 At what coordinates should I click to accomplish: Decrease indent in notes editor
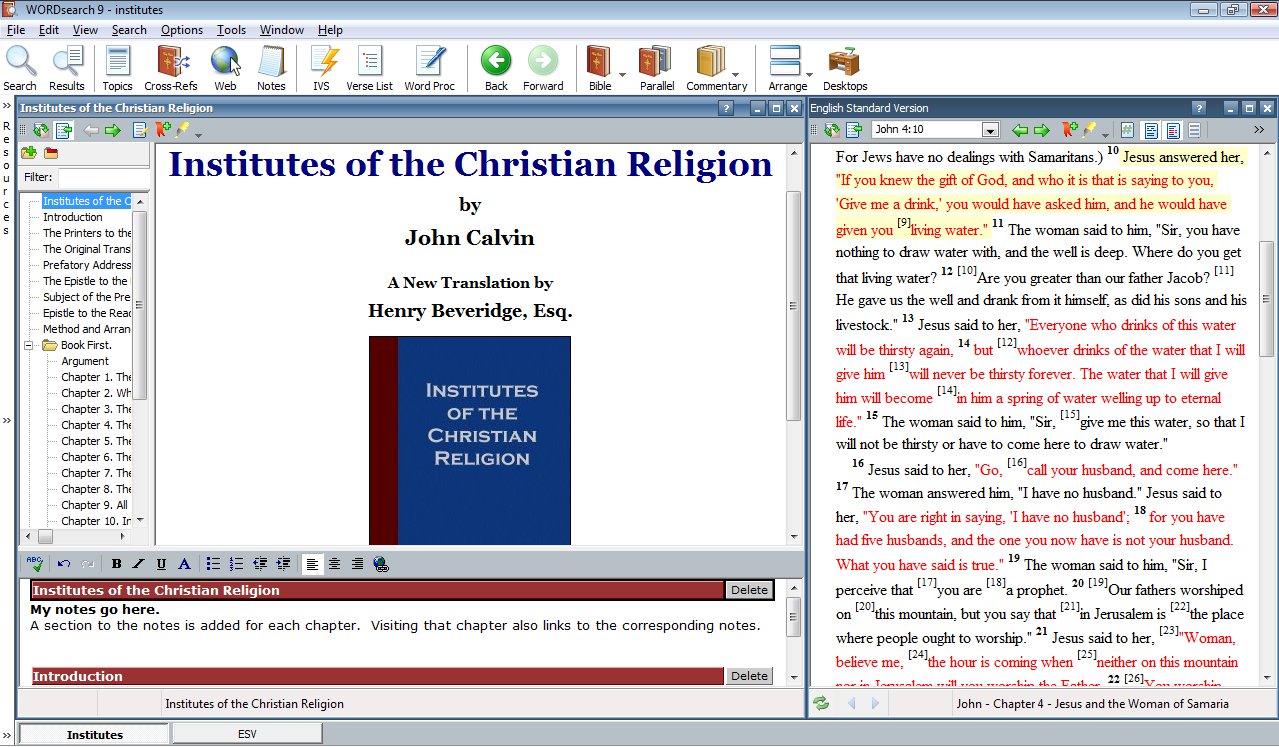pyautogui.click(x=260, y=564)
